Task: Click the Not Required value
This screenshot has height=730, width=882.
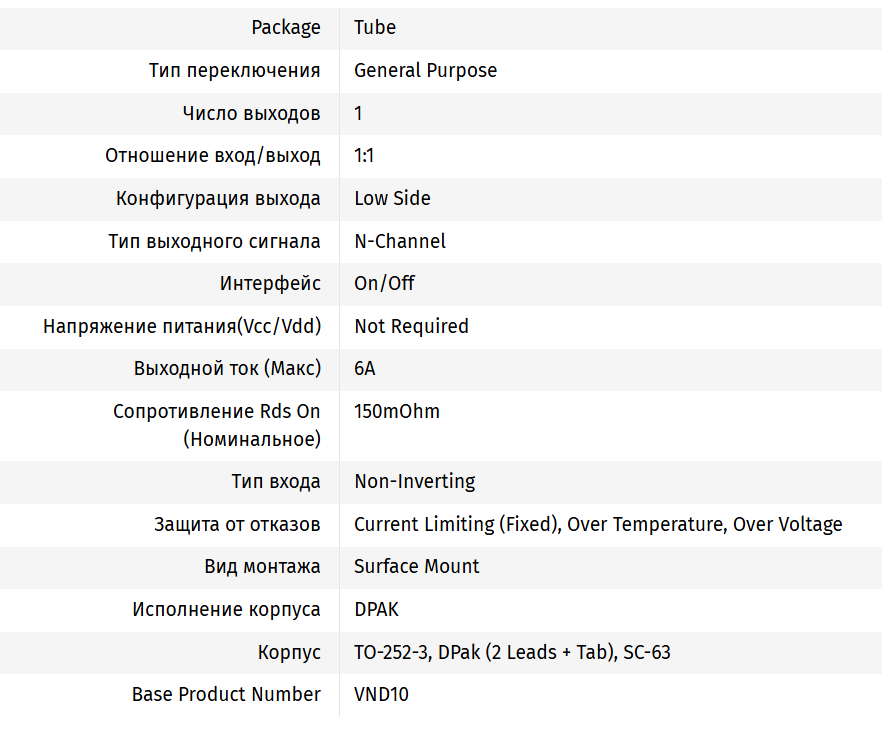Action: click(411, 327)
